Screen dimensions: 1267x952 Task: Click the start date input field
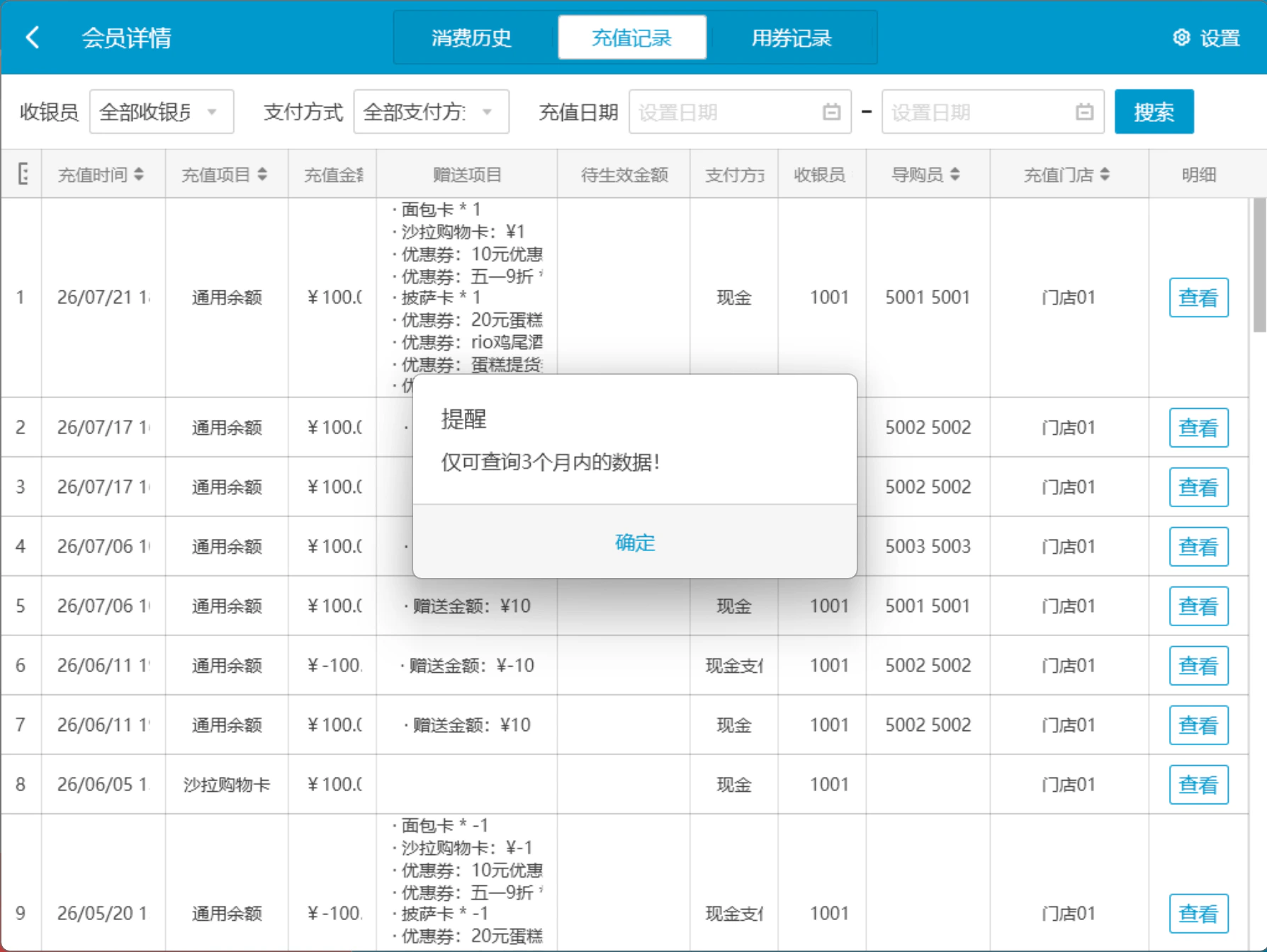click(x=740, y=112)
